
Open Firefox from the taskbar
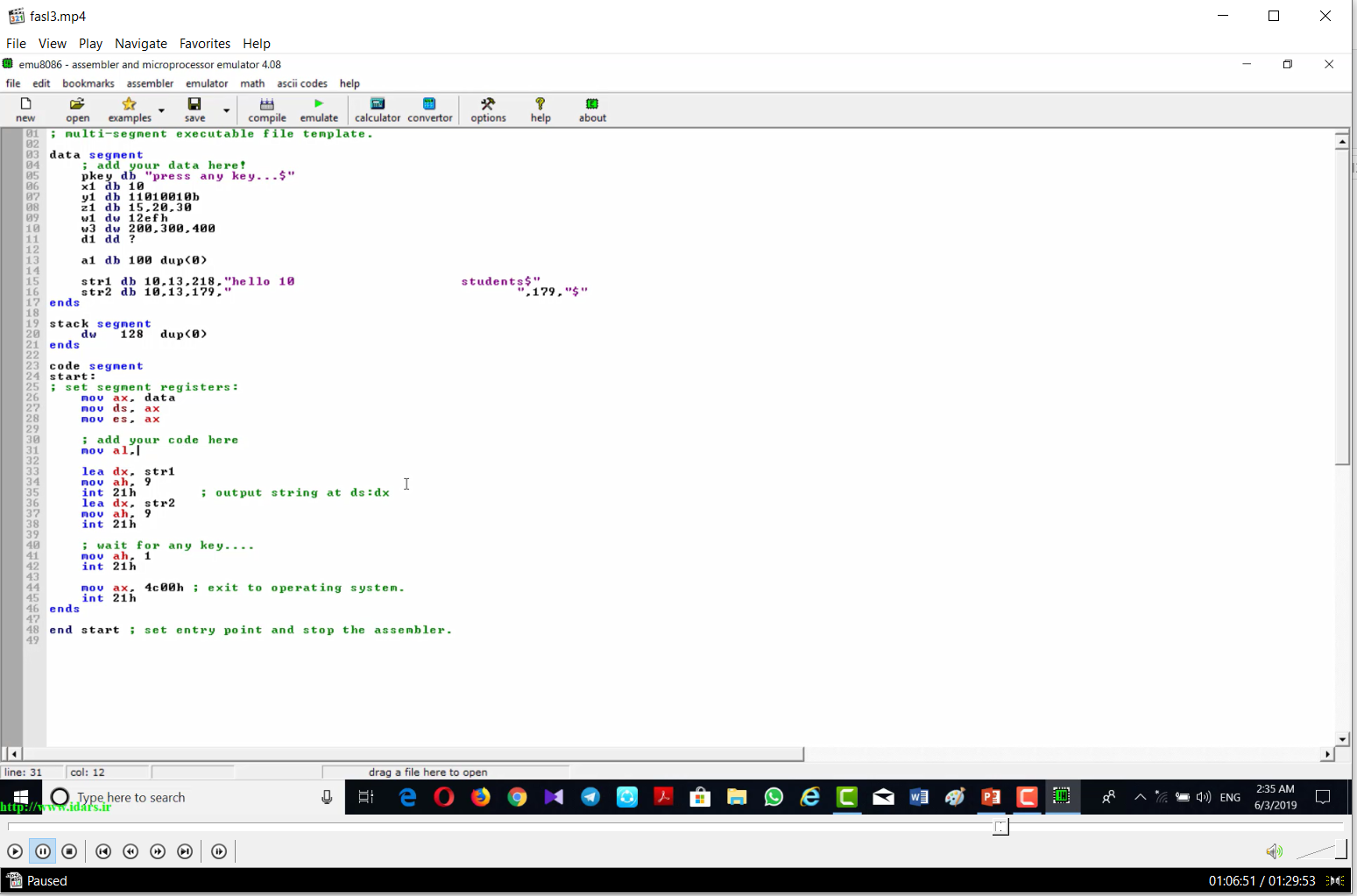[481, 797]
